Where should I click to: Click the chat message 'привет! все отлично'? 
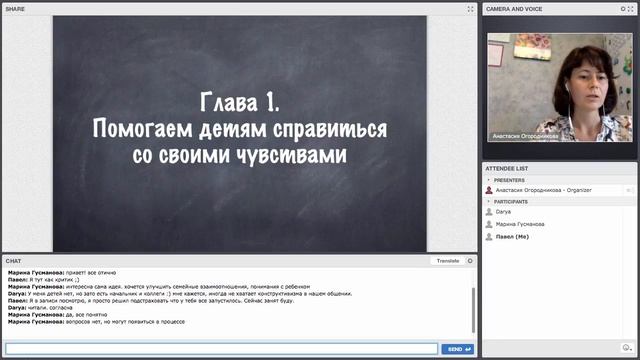tap(91, 273)
